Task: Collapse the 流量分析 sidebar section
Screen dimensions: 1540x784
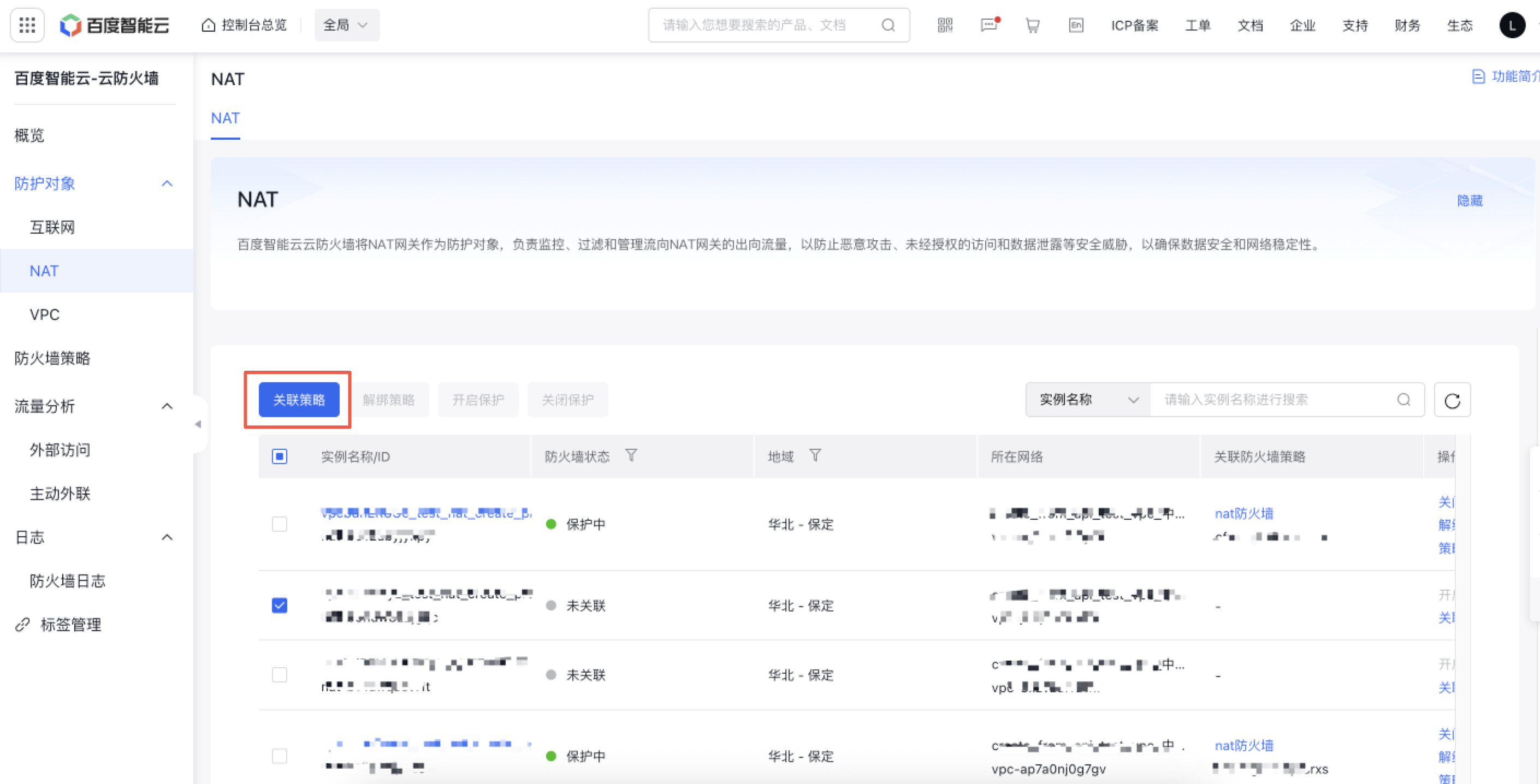Action: click(167, 406)
